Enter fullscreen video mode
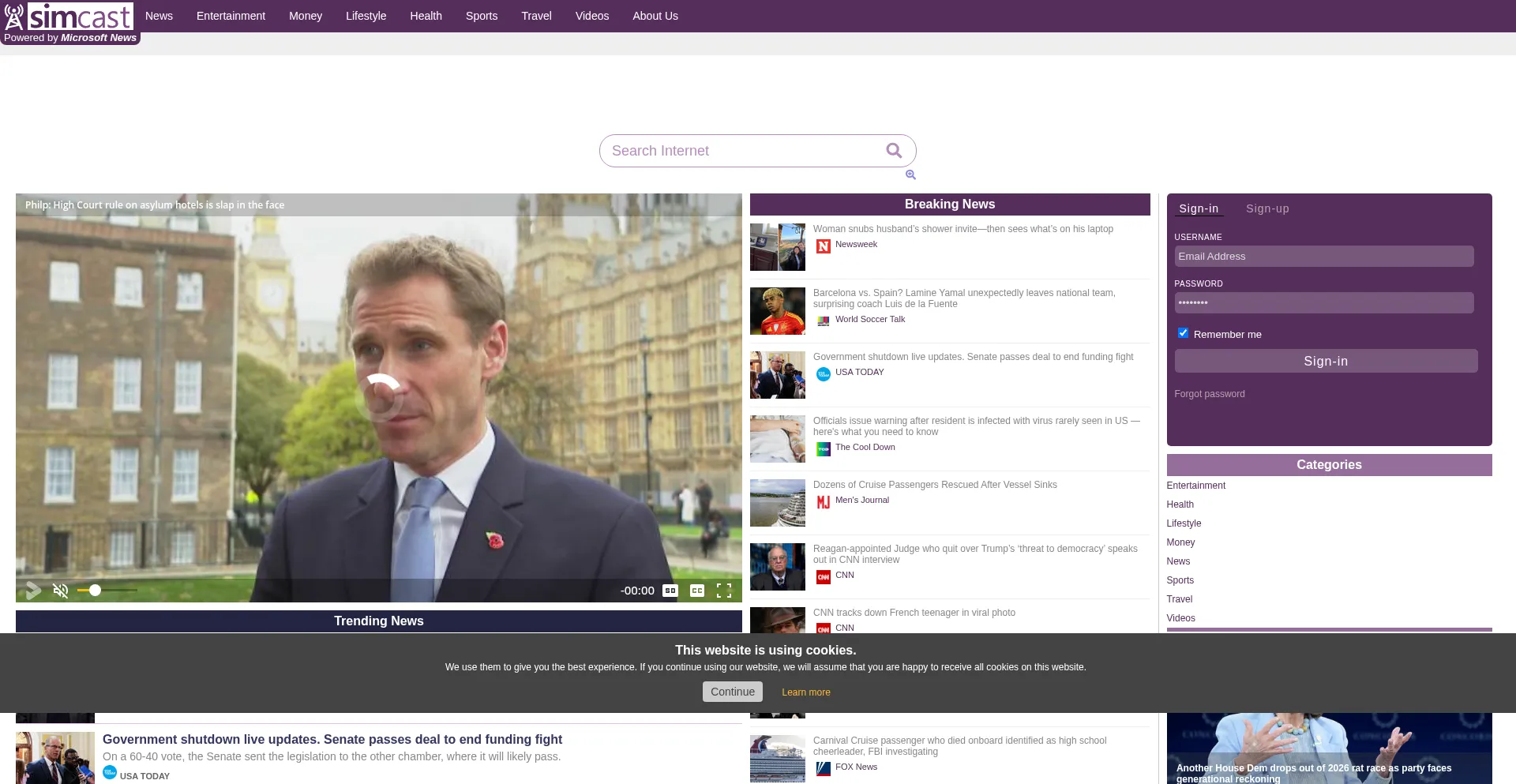Viewport: 1516px width, 784px height. click(723, 591)
